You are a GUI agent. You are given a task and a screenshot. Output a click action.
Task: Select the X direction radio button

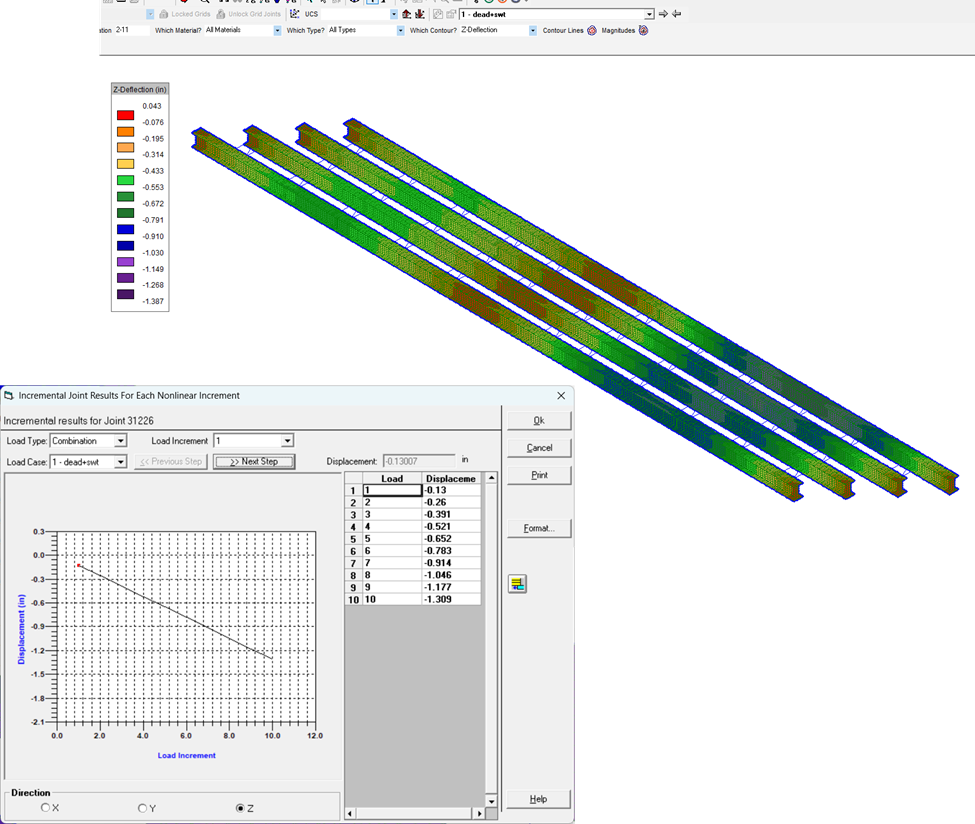(x=45, y=807)
